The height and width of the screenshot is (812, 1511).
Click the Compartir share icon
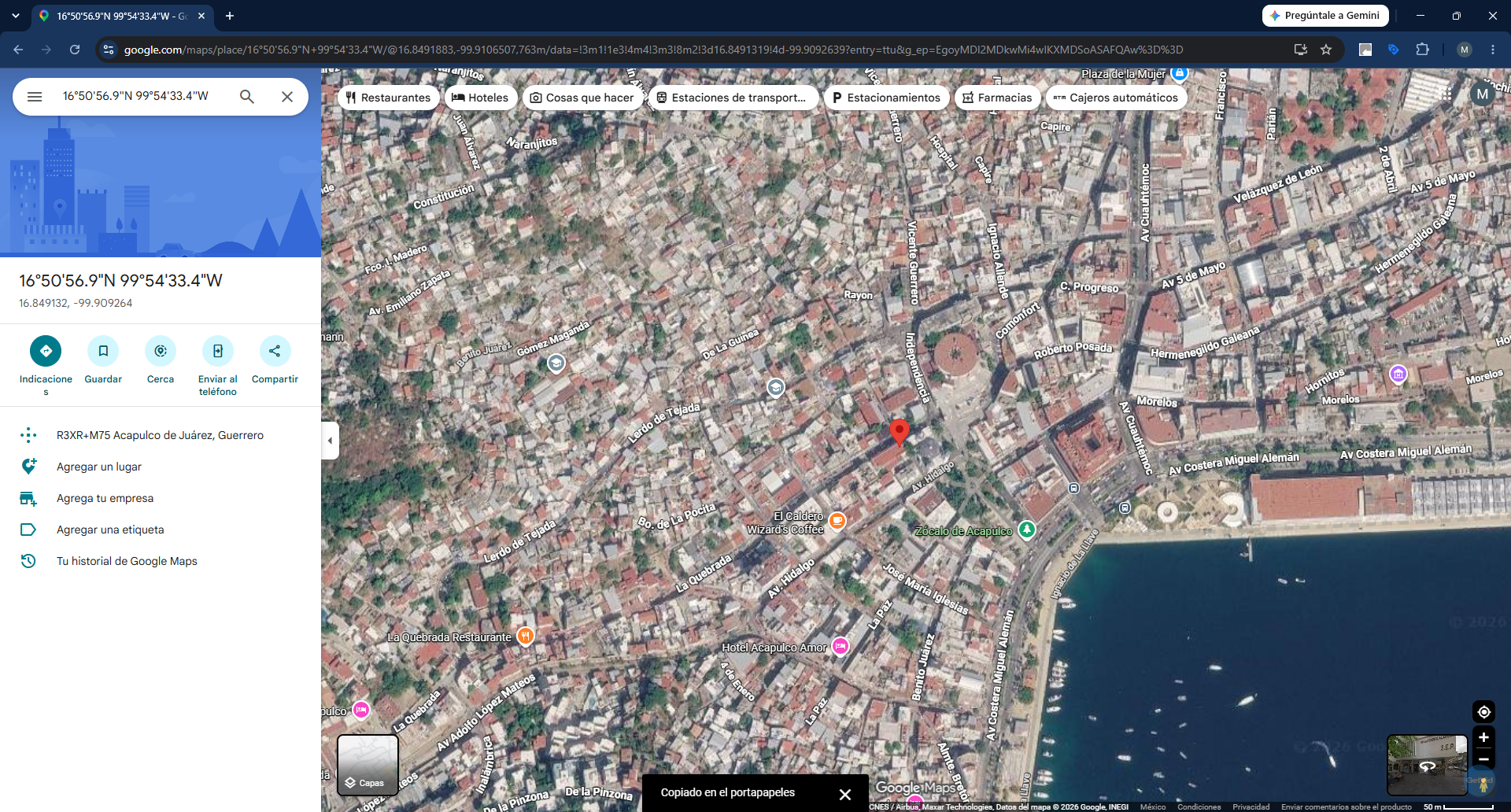[x=275, y=351]
